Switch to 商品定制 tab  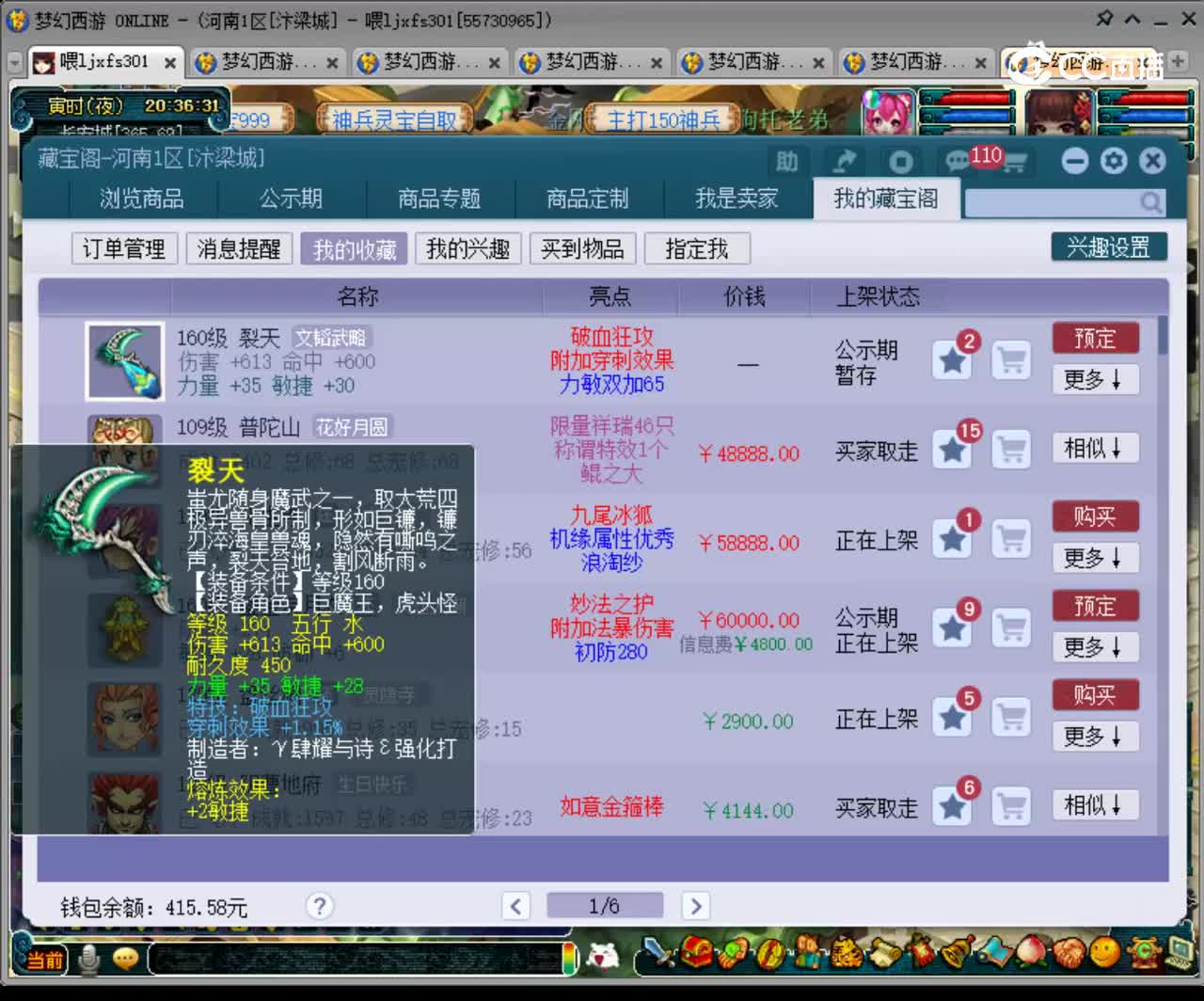pyautogui.click(x=588, y=199)
